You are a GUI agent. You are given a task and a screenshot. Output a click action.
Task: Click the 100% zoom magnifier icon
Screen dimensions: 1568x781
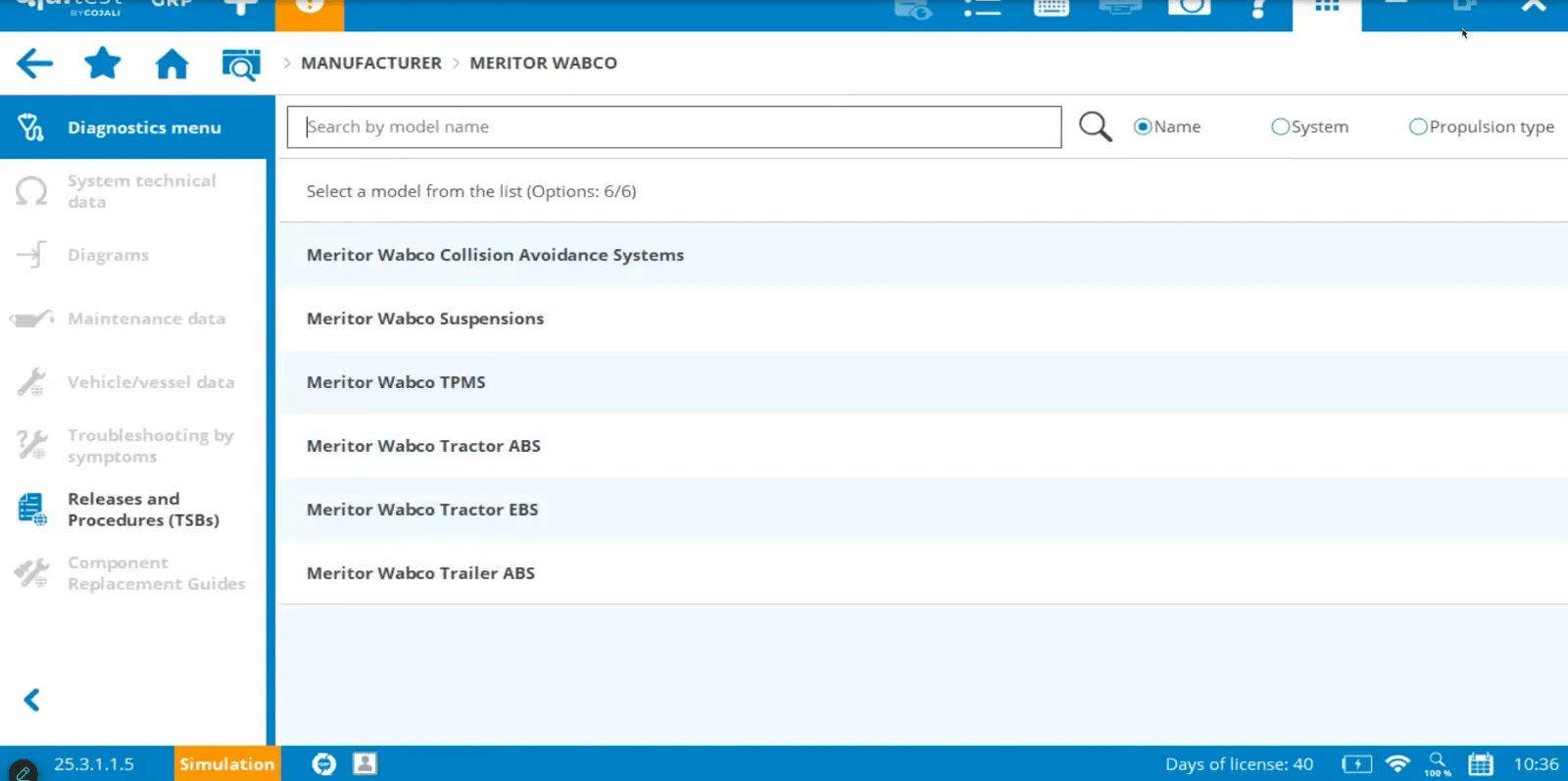click(1438, 763)
